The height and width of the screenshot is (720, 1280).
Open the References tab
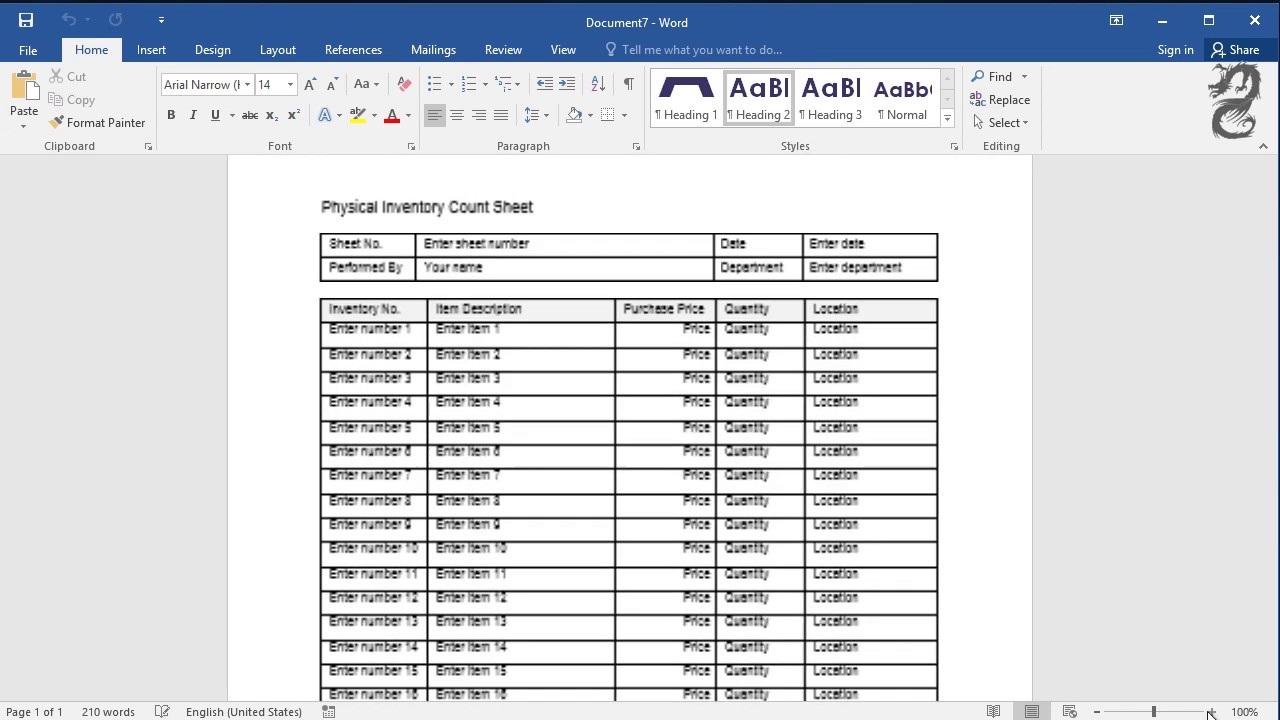(353, 50)
